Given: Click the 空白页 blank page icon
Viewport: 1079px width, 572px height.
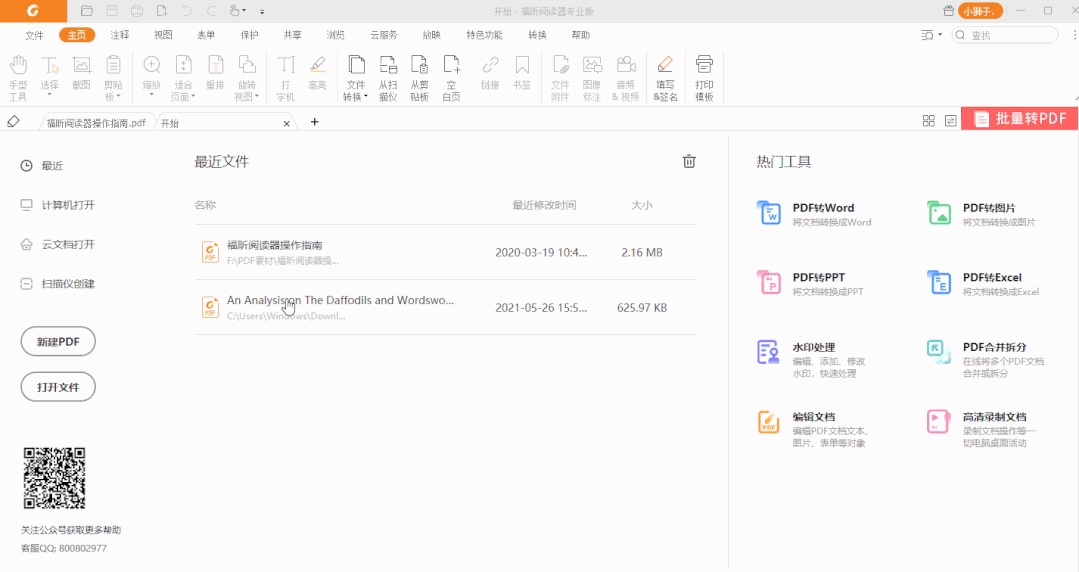Looking at the screenshot, I should (x=451, y=77).
